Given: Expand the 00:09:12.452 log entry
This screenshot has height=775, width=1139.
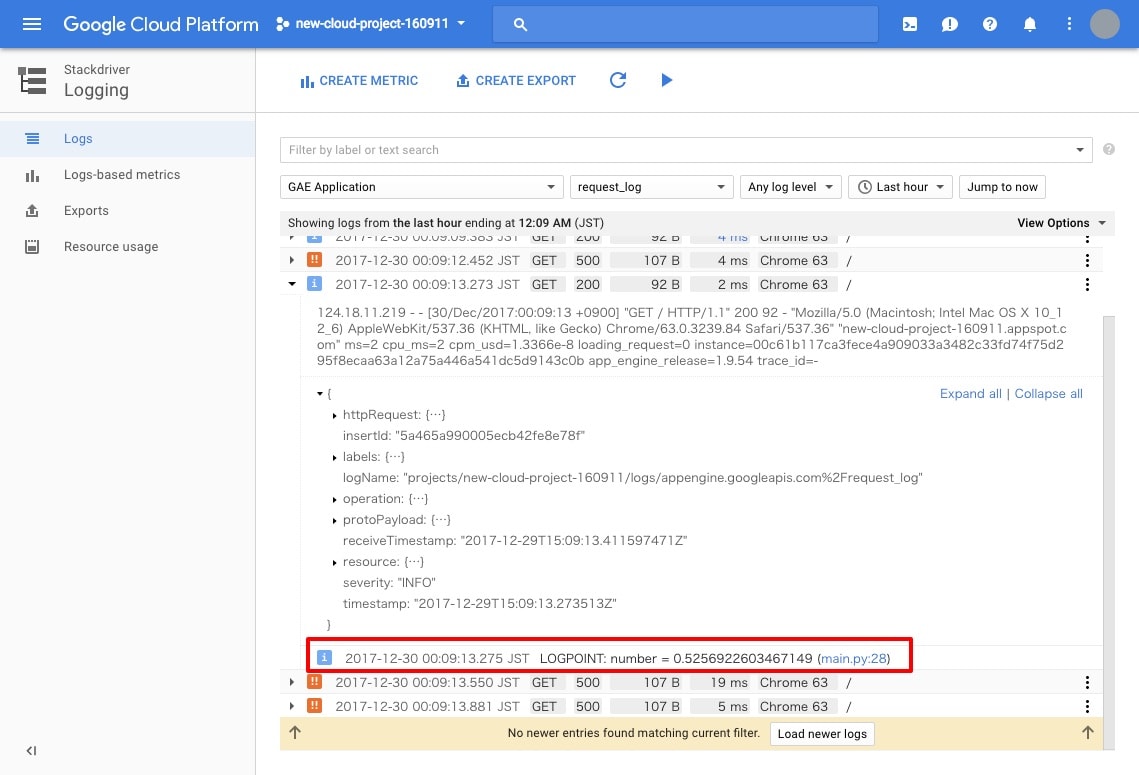Looking at the screenshot, I should pos(292,260).
